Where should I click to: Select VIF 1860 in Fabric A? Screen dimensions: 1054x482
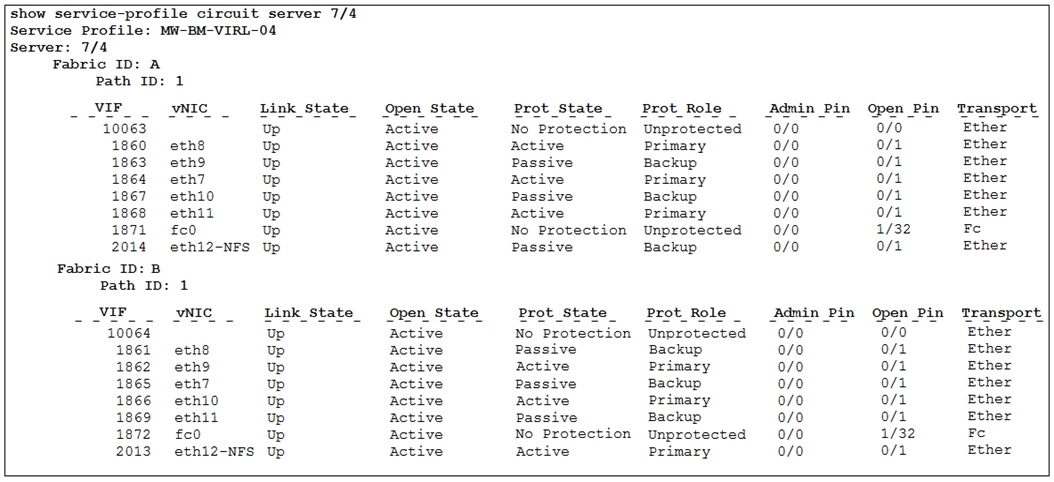pos(128,146)
